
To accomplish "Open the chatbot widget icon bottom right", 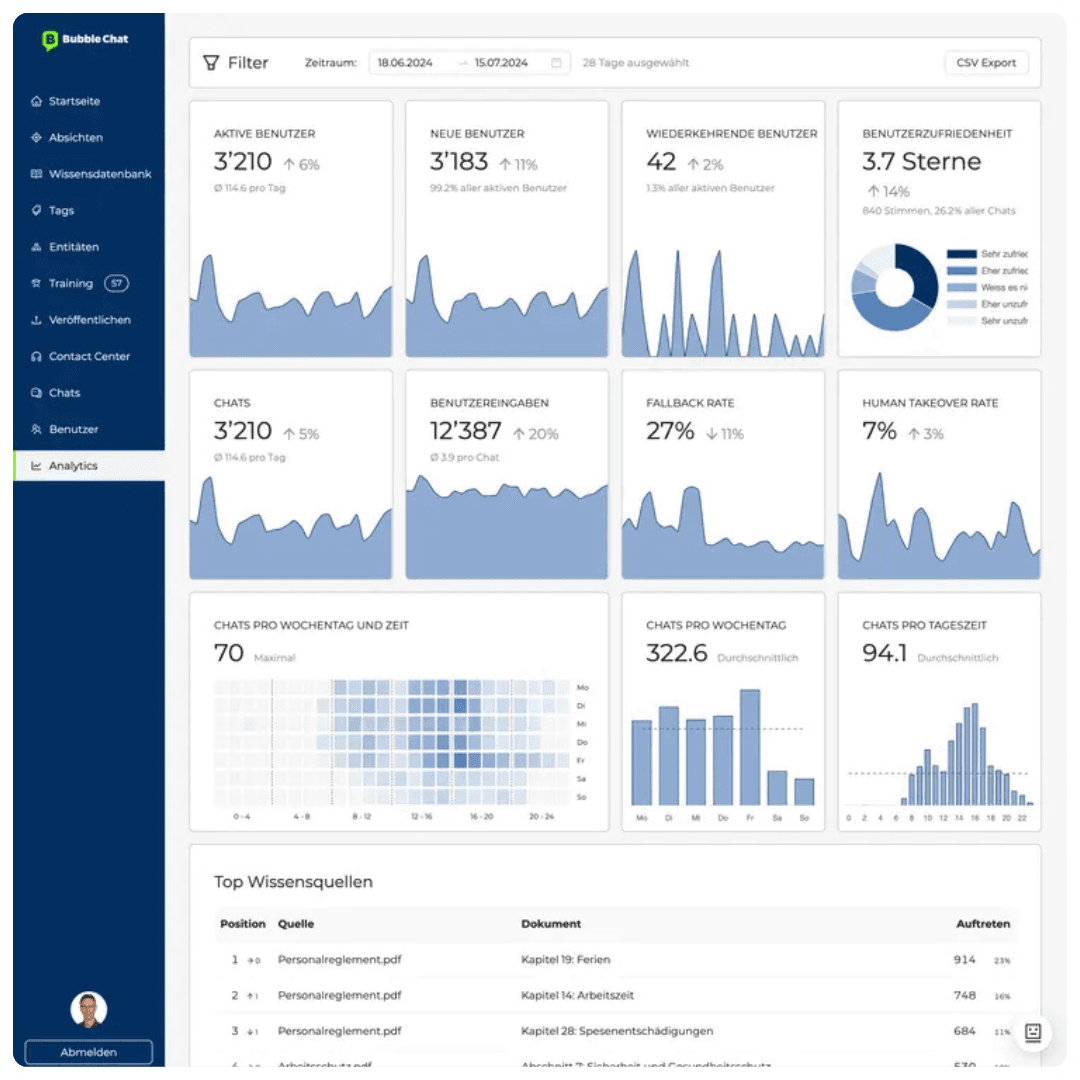I will 1033,1033.
